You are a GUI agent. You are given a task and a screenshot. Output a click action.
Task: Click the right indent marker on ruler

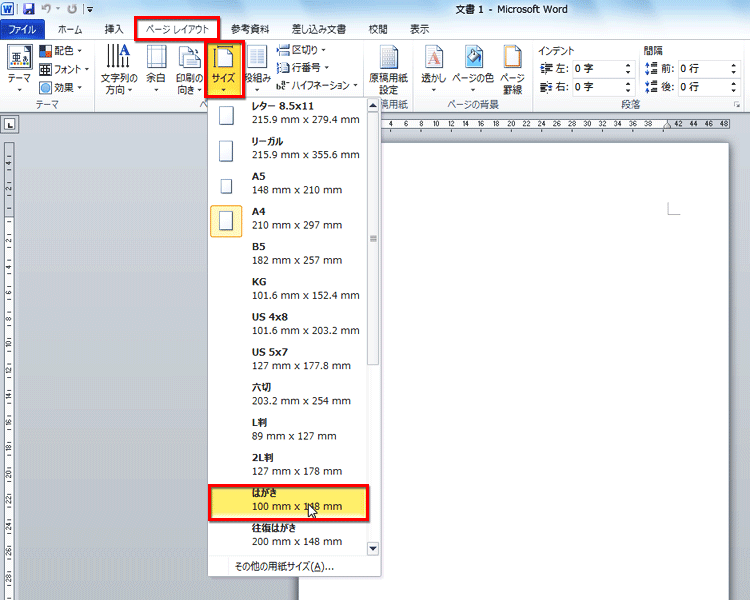pyautogui.click(x=667, y=125)
